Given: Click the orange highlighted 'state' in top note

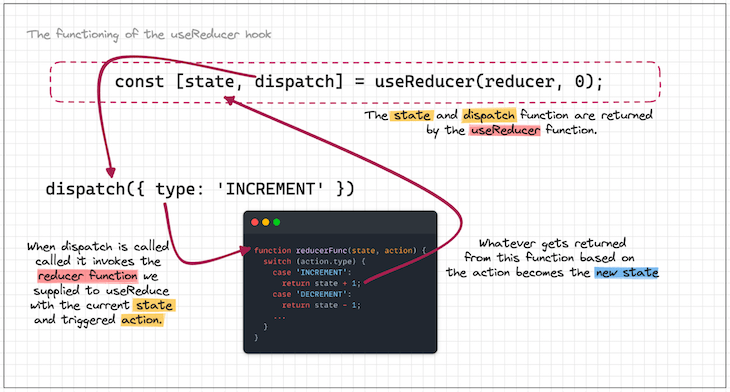Looking at the screenshot, I should pyautogui.click(x=412, y=115).
